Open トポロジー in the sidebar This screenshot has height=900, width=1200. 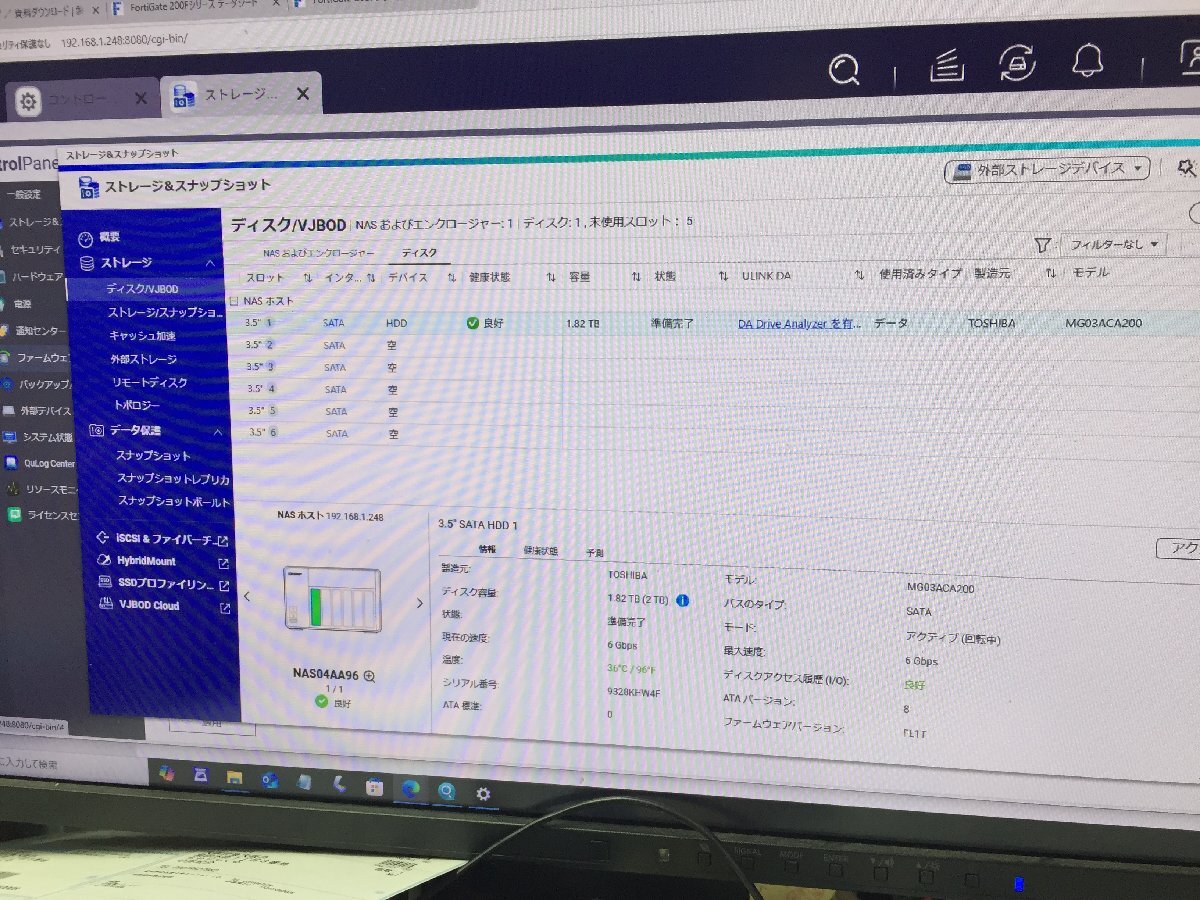pos(137,405)
